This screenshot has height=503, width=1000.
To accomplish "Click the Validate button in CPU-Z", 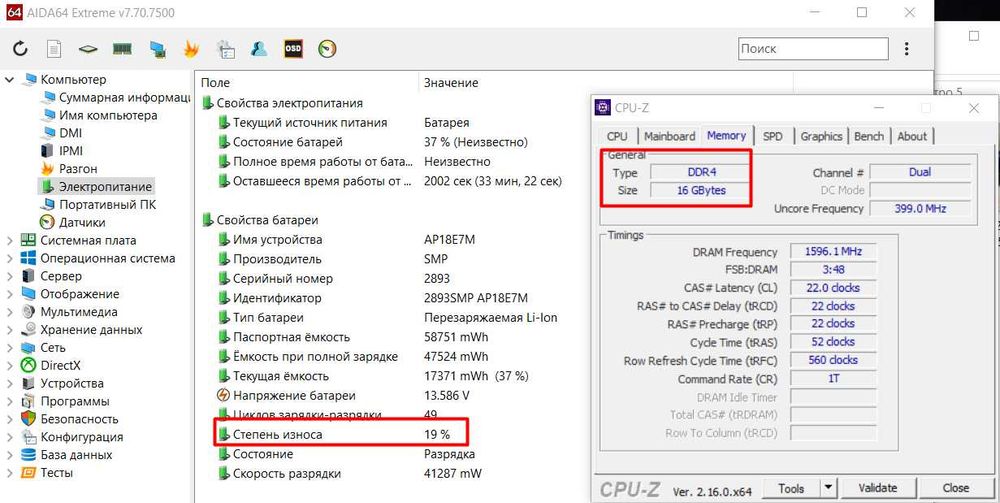I will [878, 488].
